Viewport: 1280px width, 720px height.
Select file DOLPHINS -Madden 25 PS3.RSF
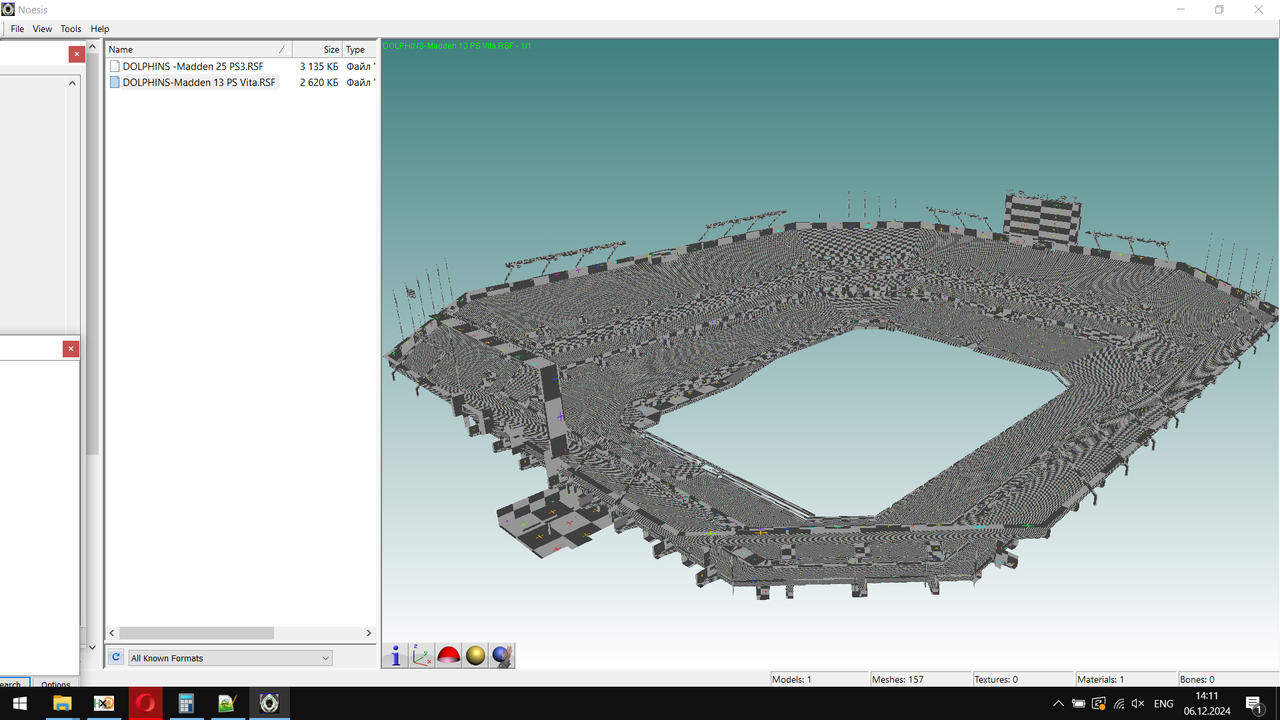(193, 66)
